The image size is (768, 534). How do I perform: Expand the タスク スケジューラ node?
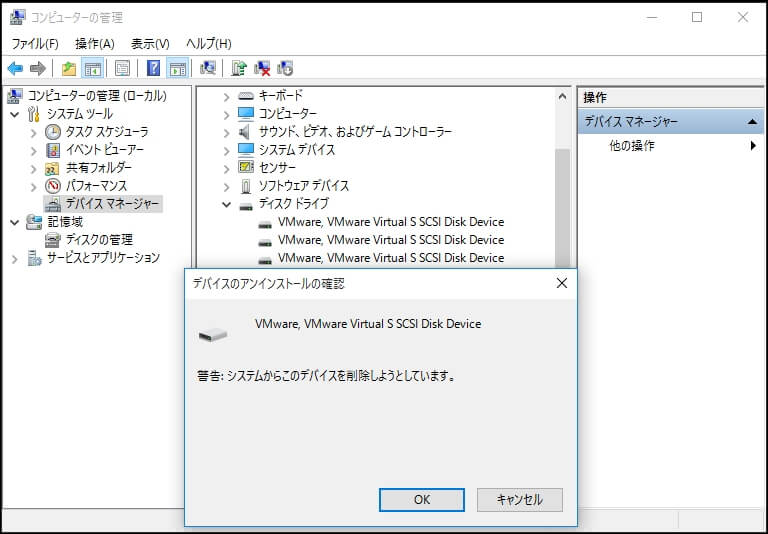point(33,133)
